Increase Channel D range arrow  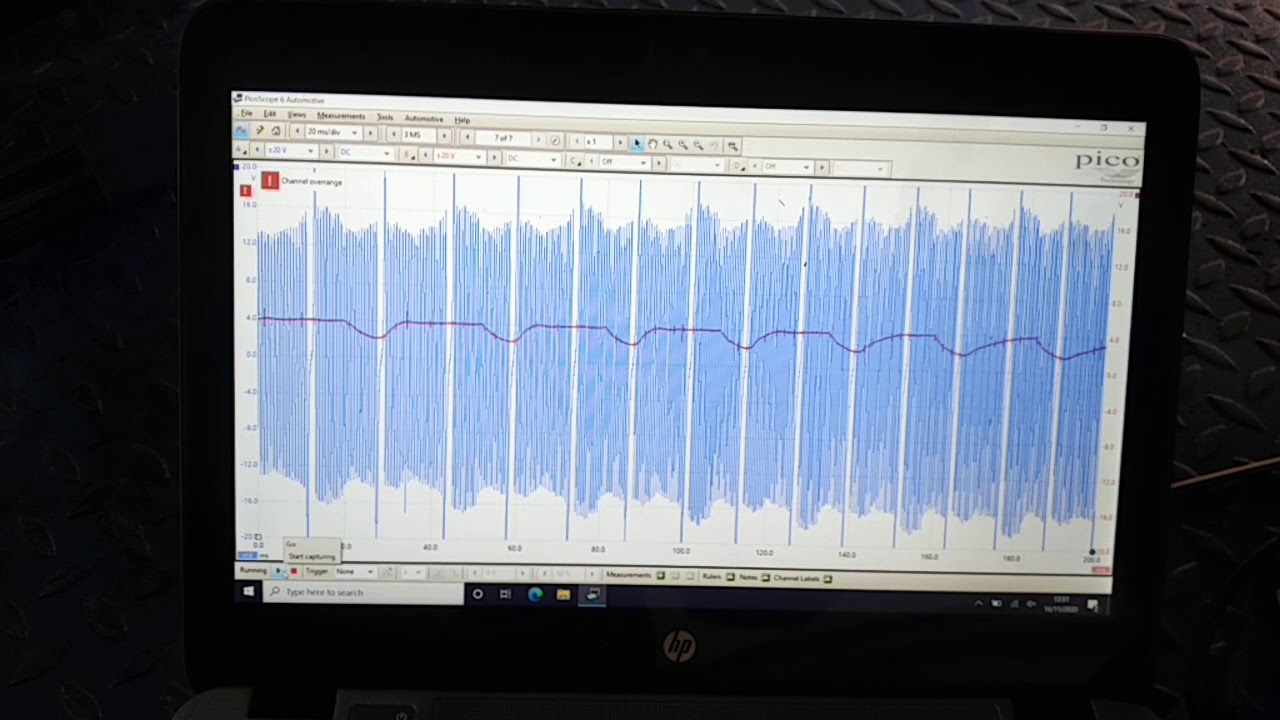pos(822,167)
